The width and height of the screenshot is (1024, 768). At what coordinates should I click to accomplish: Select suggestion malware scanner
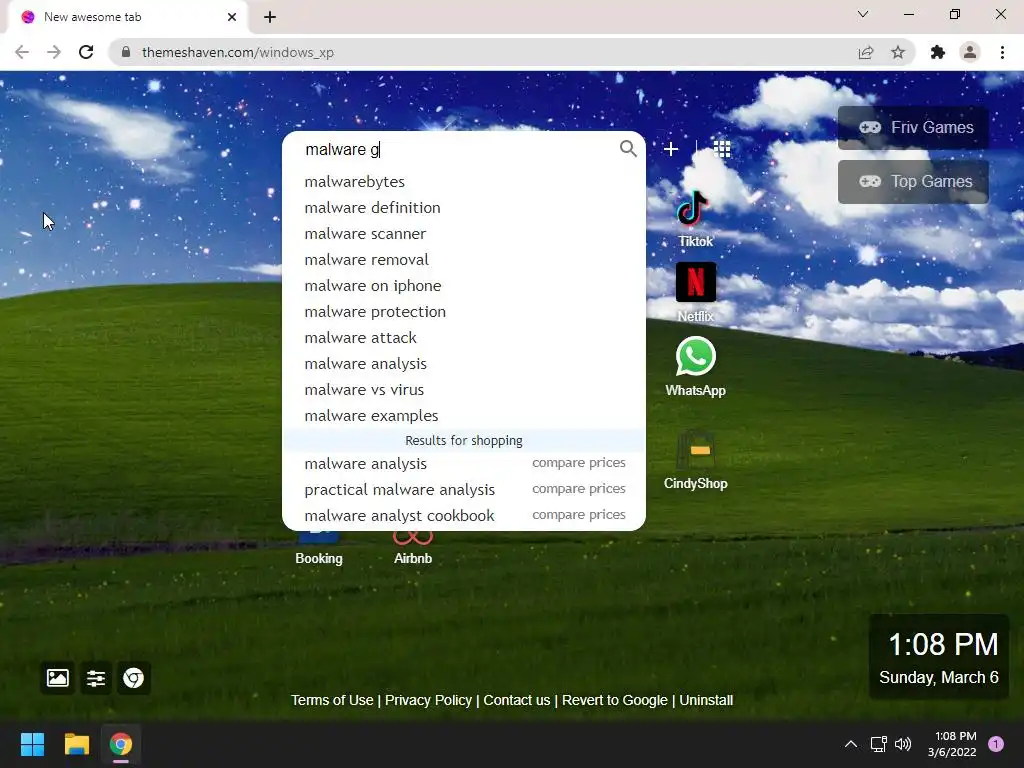pyautogui.click(x=464, y=234)
